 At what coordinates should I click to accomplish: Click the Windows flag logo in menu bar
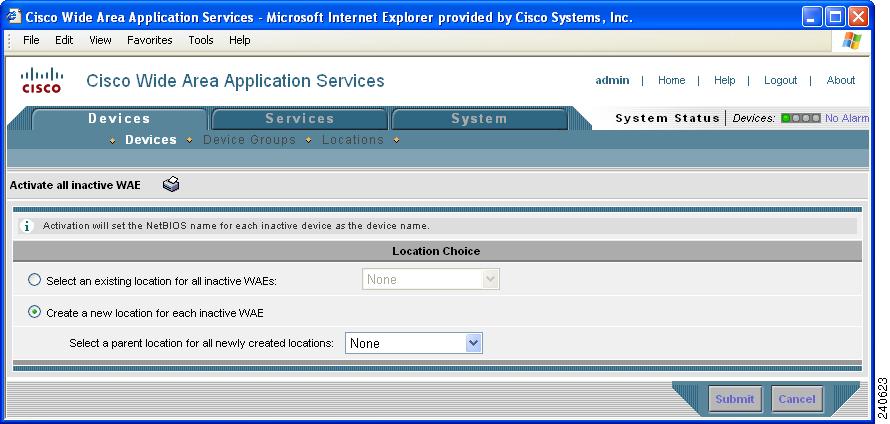[x=851, y=40]
